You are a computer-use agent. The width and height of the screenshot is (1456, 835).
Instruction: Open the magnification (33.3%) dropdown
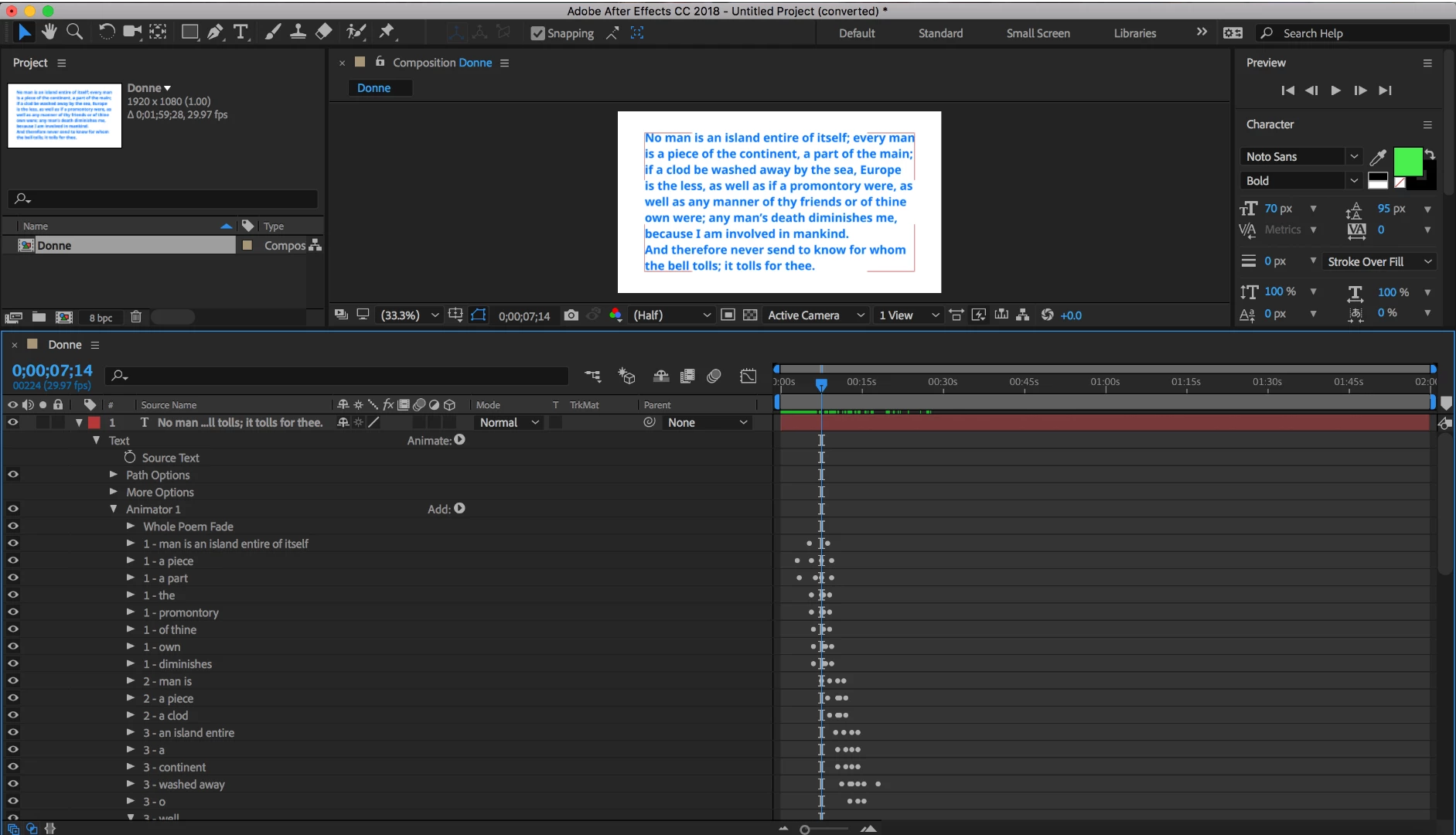(x=409, y=315)
